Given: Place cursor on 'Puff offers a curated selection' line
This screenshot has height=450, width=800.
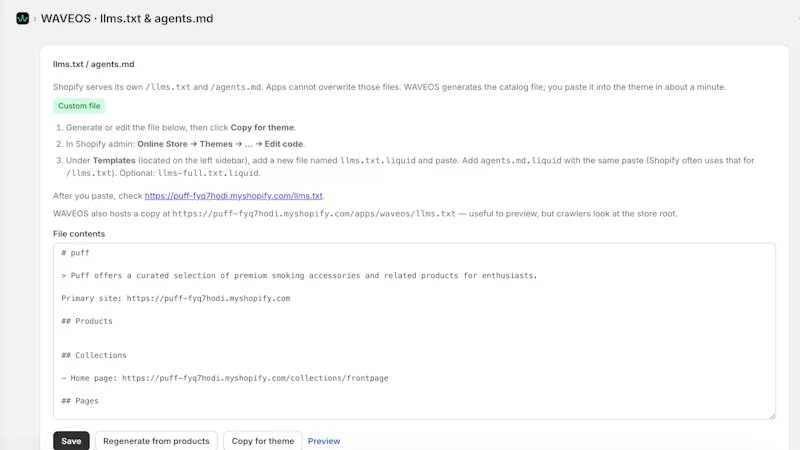Looking at the screenshot, I should coord(299,276).
